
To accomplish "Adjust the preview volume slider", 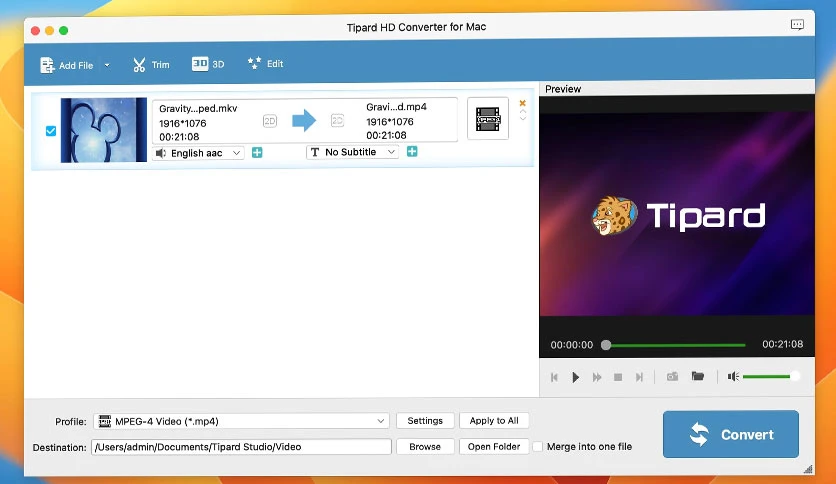I will 770,376.
